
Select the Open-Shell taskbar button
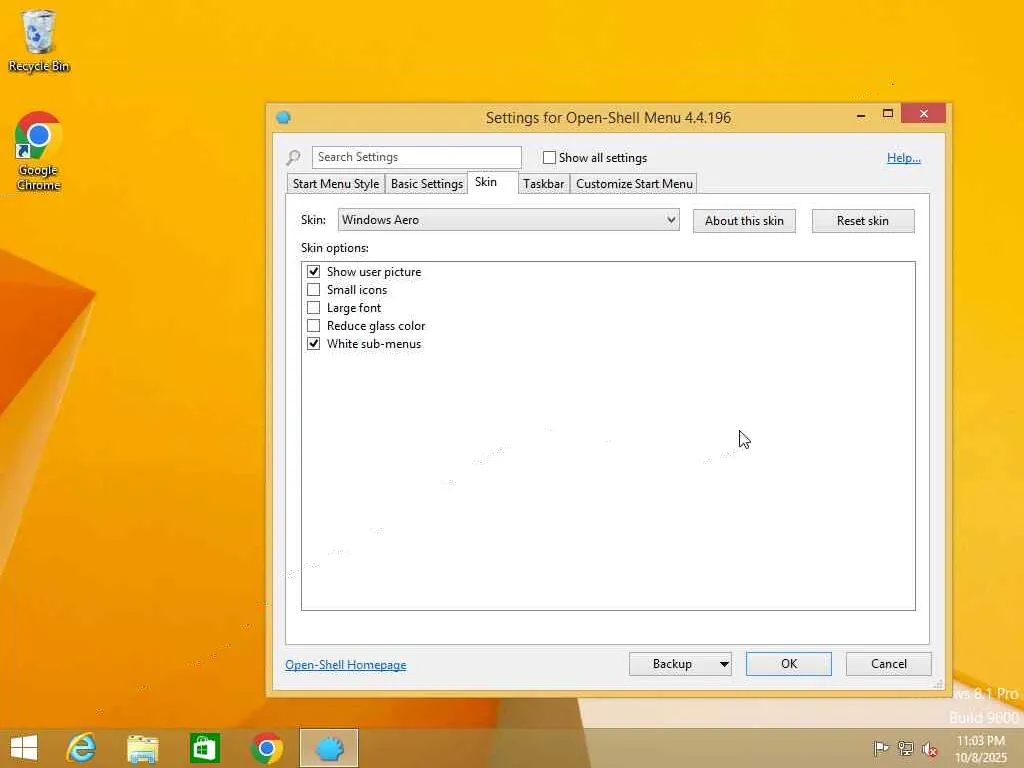[329, 748]
